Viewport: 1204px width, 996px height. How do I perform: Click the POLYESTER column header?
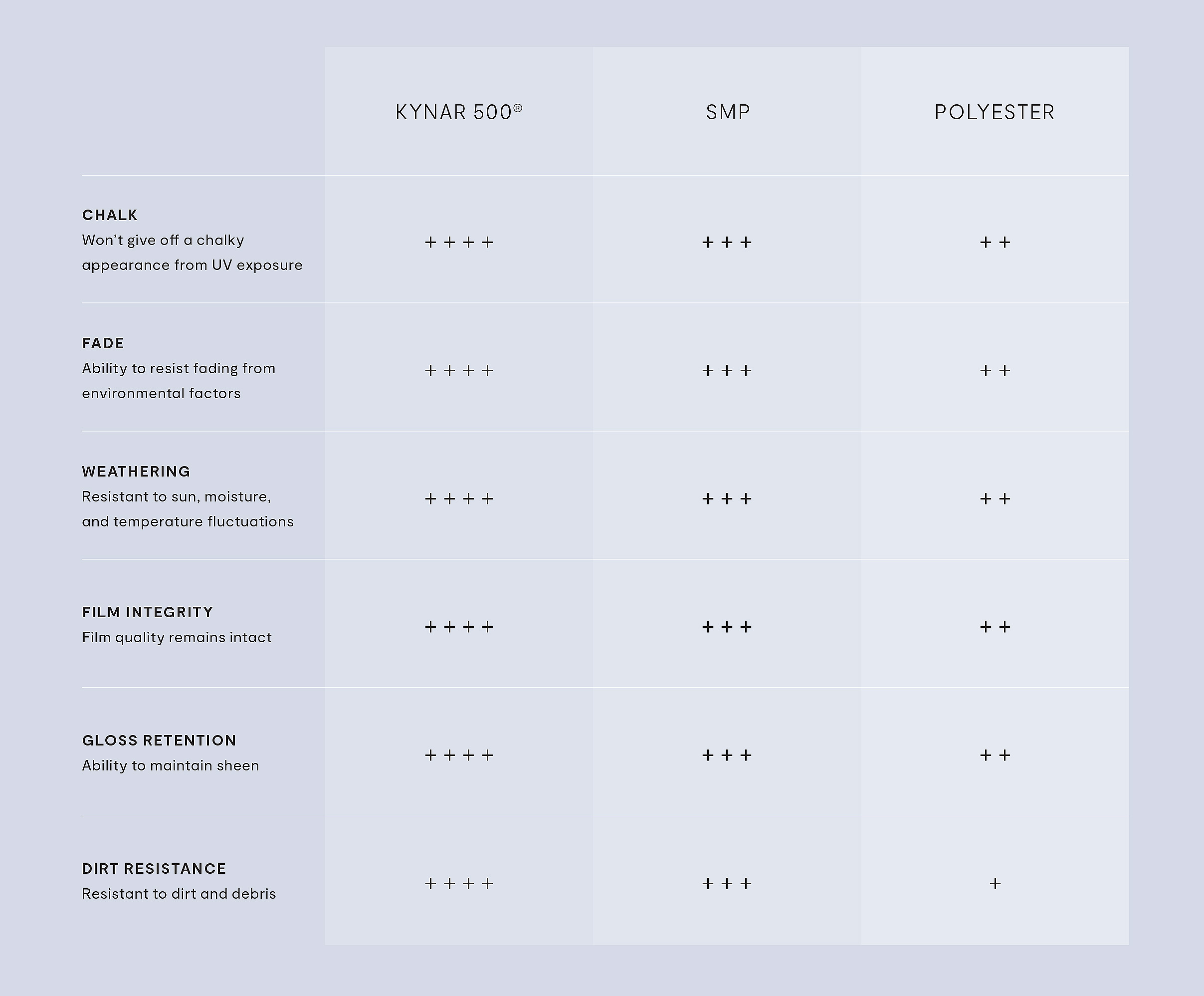tap(995, 112)
